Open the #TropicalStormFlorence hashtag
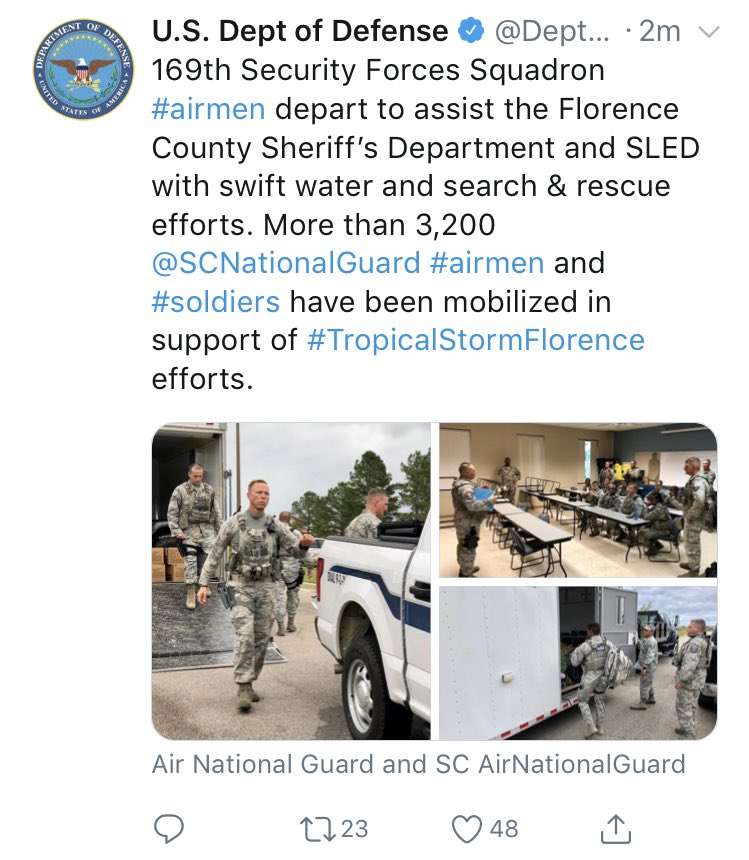Screen dimensions: 749x860 [x=476, y=340]
